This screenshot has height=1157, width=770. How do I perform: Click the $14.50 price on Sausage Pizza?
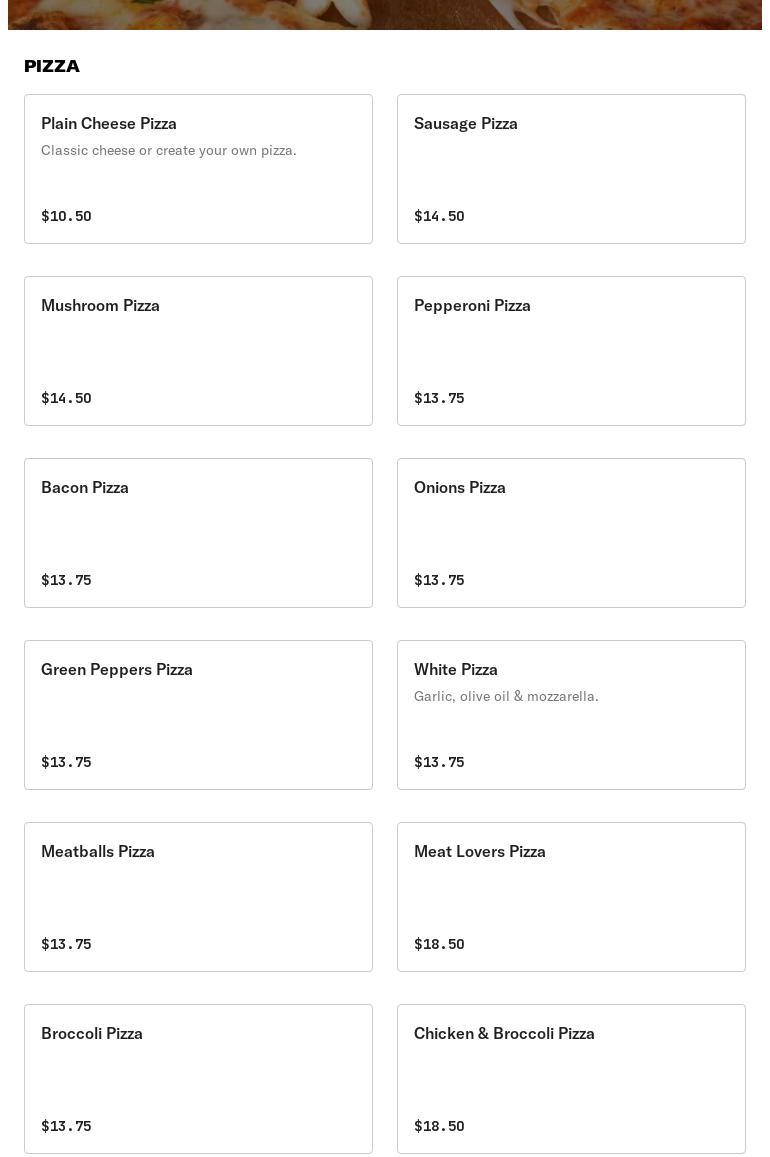point(439,216)
